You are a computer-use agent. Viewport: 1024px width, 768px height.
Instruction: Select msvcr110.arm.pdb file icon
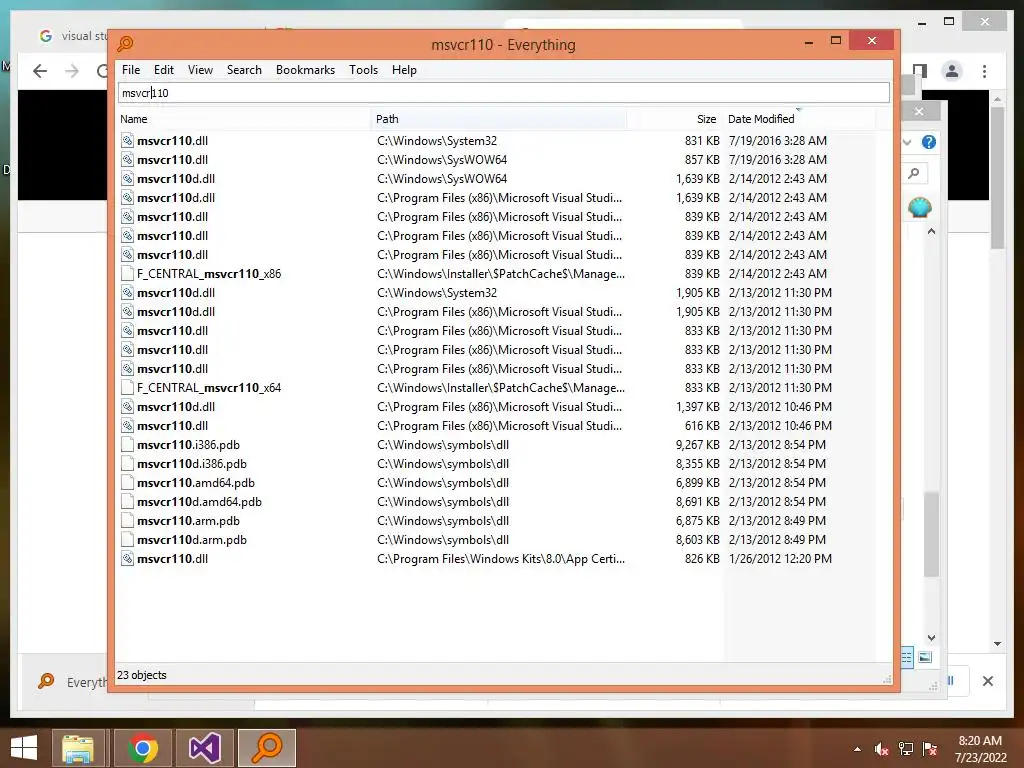point(127,520)
